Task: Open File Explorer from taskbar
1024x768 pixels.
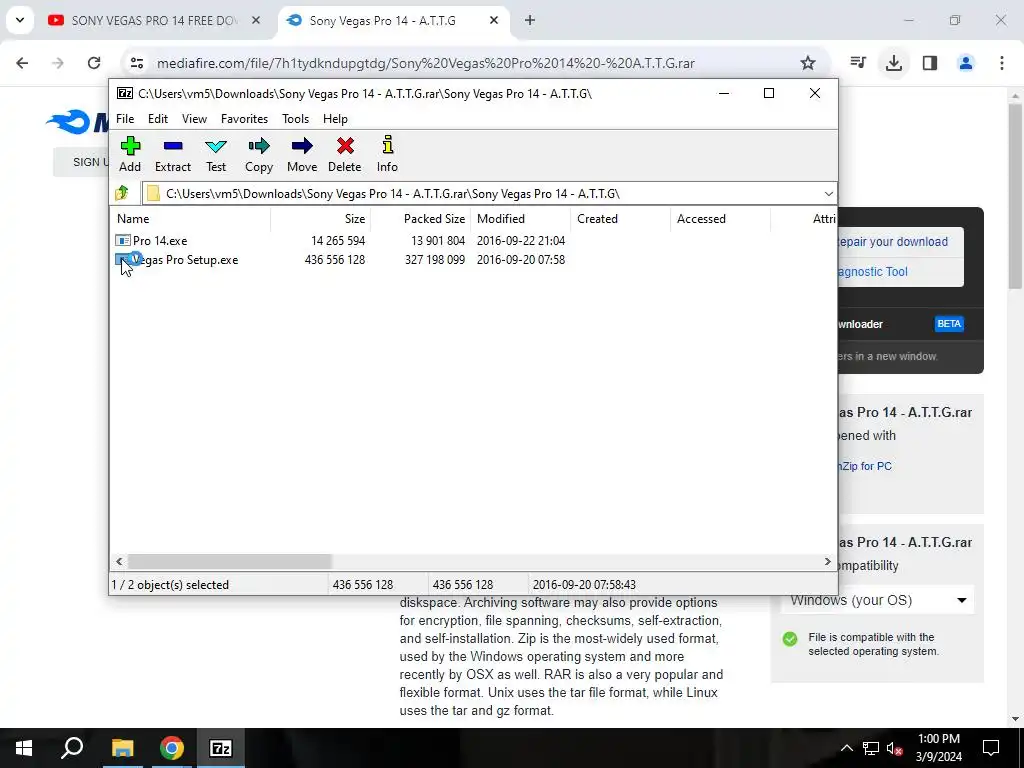Action: (122, 748)
